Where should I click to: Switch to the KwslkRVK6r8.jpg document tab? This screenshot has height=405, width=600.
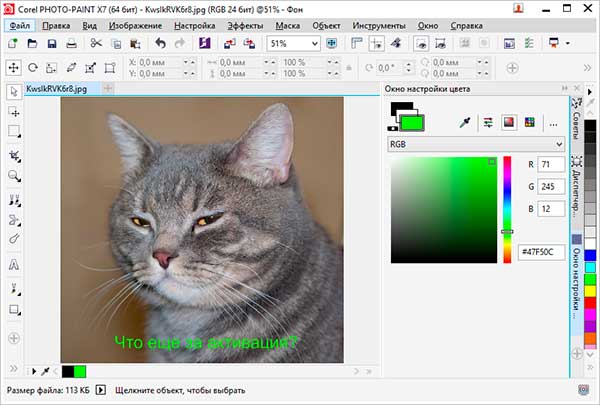point(58,89)
